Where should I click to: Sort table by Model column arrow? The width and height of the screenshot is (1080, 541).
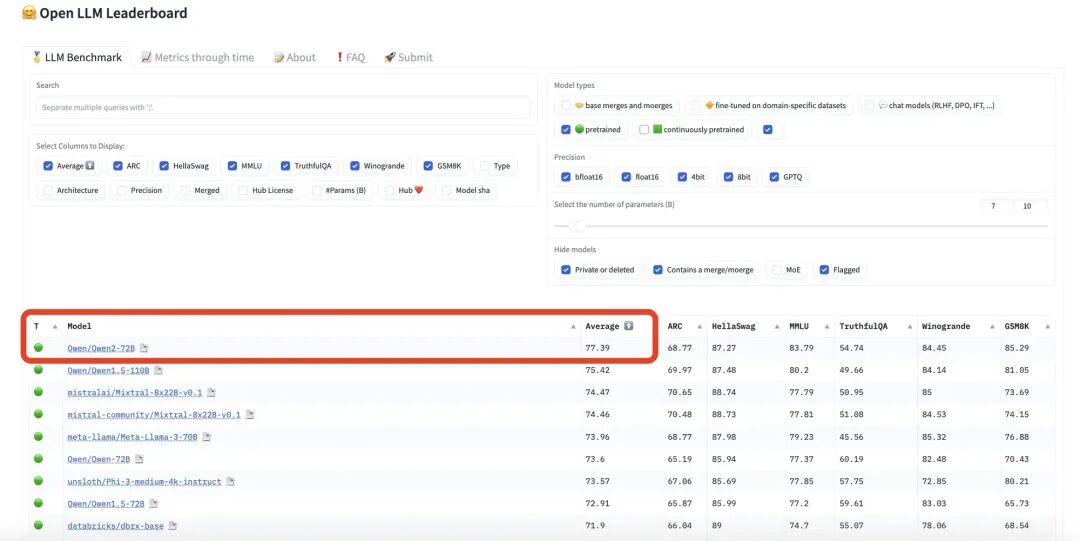click(573, 327)
